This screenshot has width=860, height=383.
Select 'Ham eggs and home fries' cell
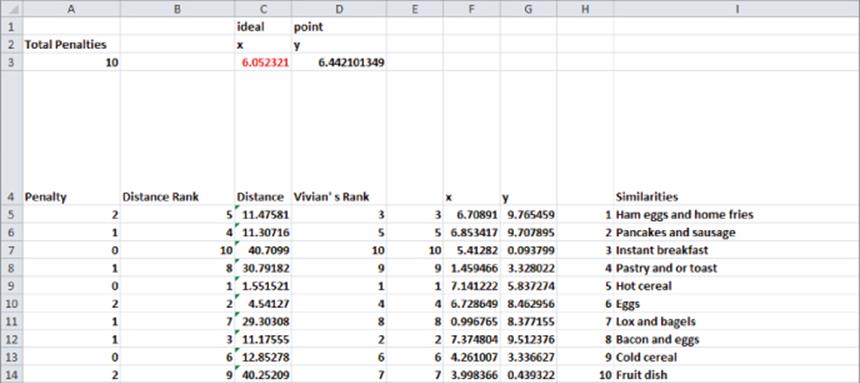pos(737,215)
